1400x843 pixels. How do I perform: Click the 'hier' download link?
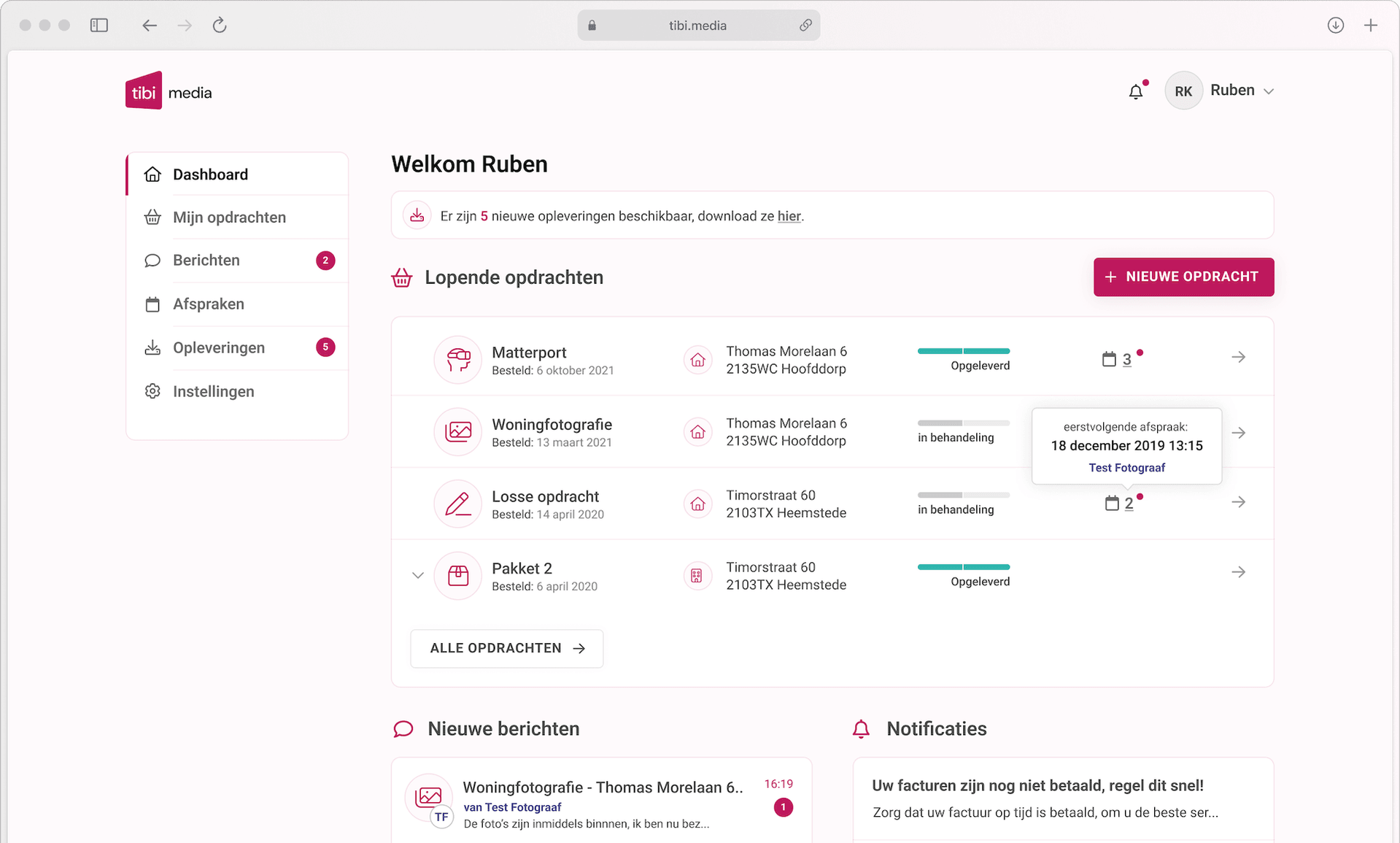[789, 216]
